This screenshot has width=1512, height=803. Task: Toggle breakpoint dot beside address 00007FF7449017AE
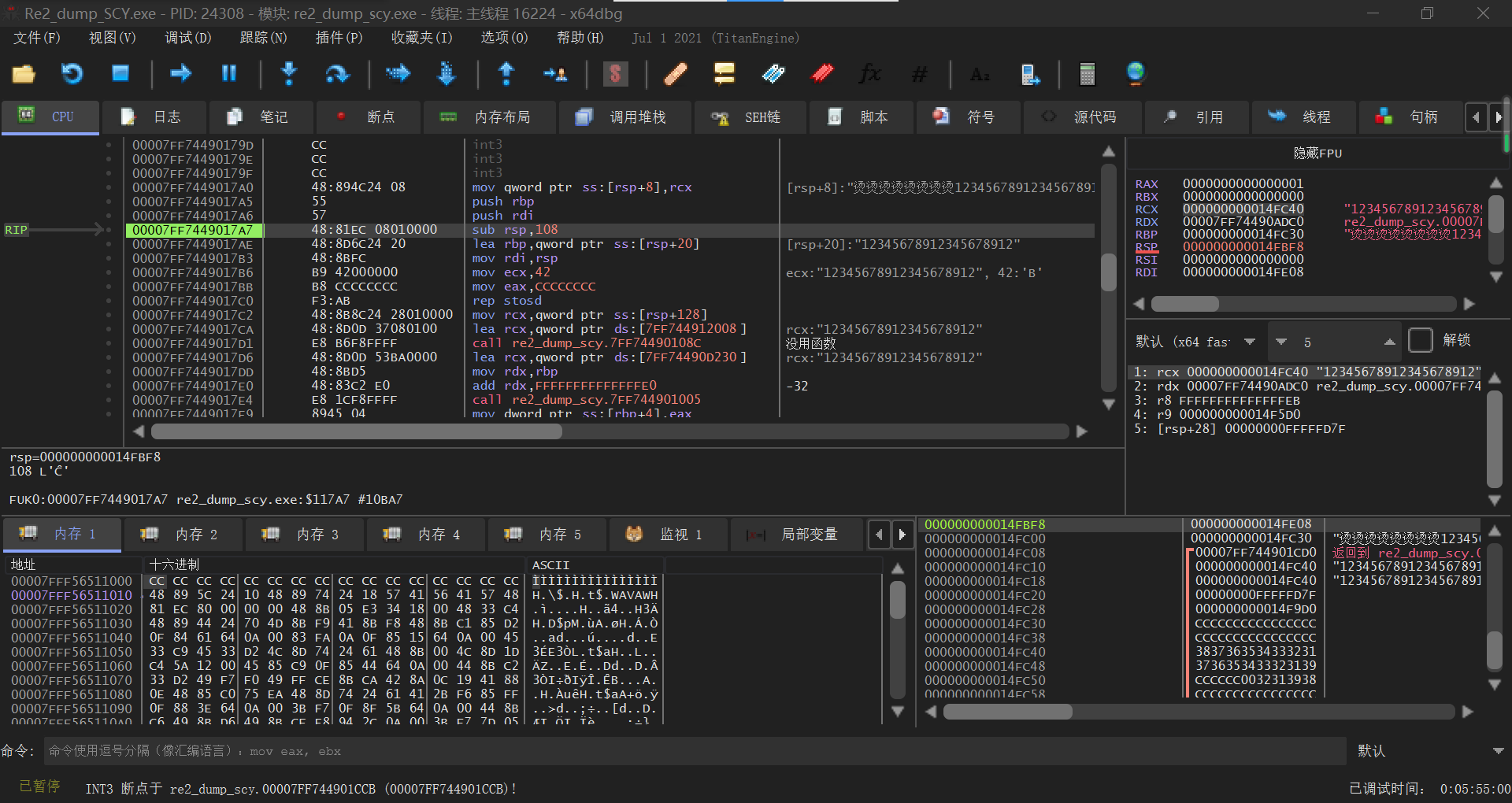click(x=109, y=244)
